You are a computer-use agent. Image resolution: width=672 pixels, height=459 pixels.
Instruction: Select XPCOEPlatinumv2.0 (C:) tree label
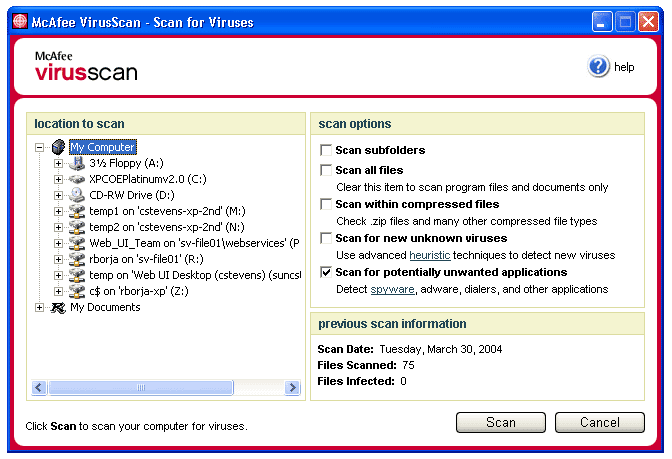pos(148,179)
